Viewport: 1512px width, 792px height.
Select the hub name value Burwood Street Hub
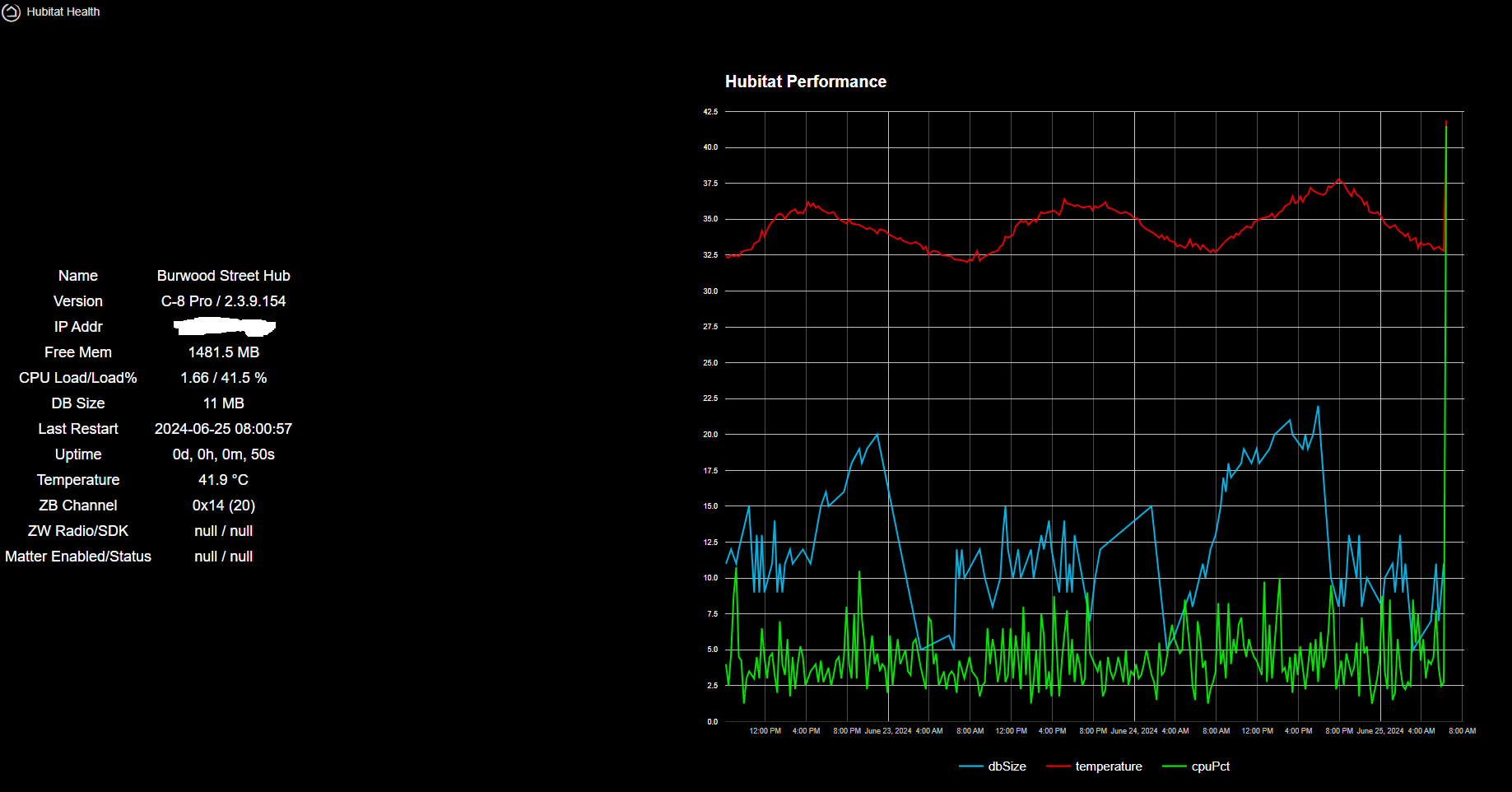click(224, 276)
